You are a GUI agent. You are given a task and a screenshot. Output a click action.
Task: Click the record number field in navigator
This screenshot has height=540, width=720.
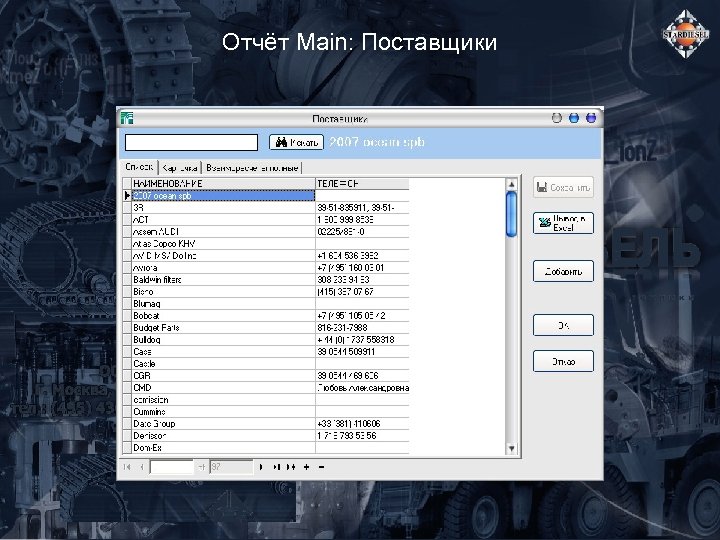tap(172, 467)
